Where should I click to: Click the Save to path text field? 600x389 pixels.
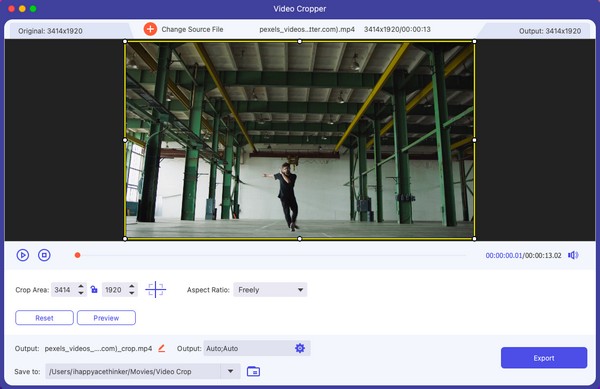point(133,371)
